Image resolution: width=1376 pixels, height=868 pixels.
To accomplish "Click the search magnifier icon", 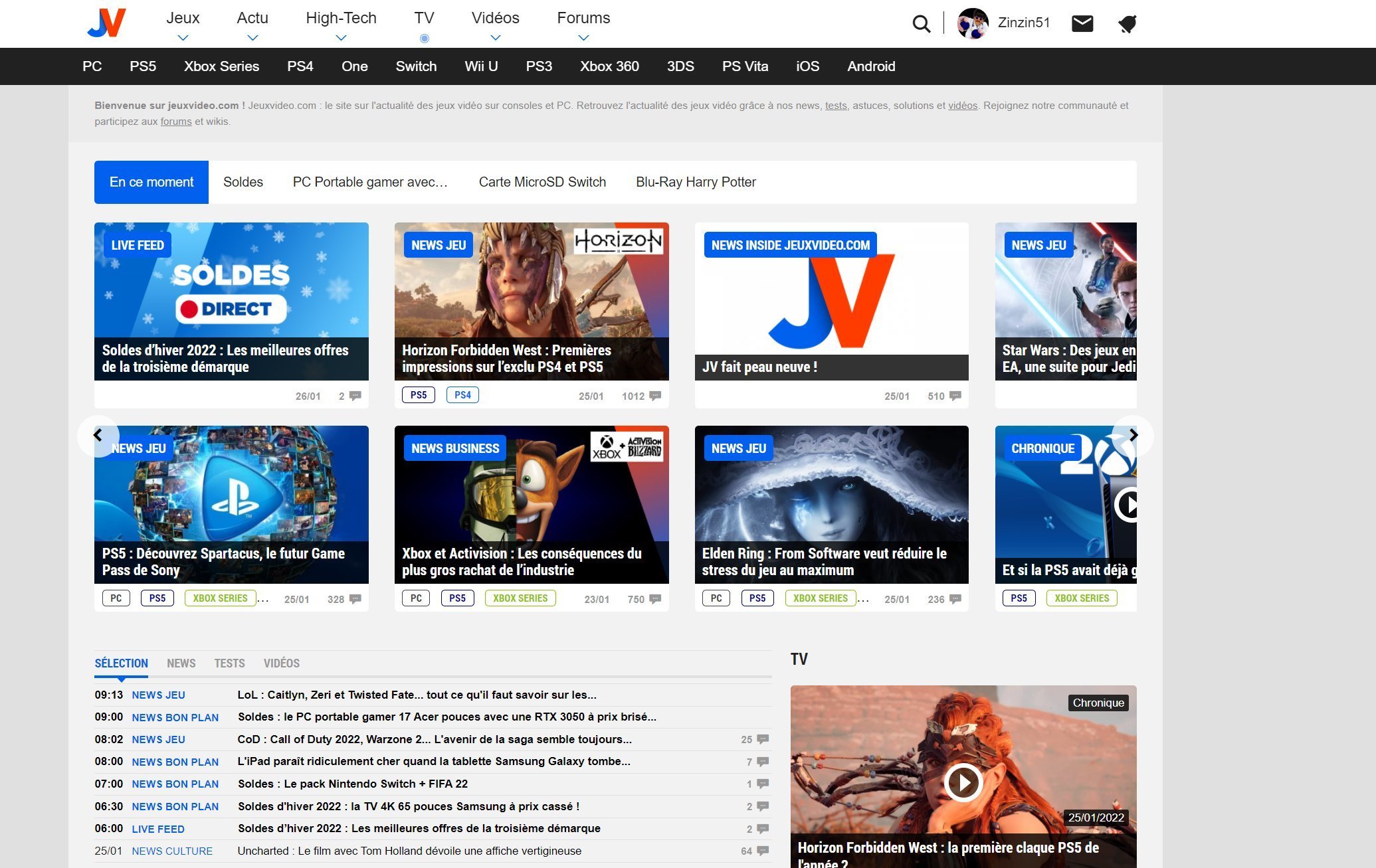I will coord(921,24).
